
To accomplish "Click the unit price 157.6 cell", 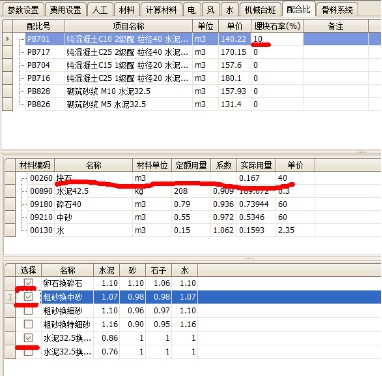I will click(x=235, y=65).
